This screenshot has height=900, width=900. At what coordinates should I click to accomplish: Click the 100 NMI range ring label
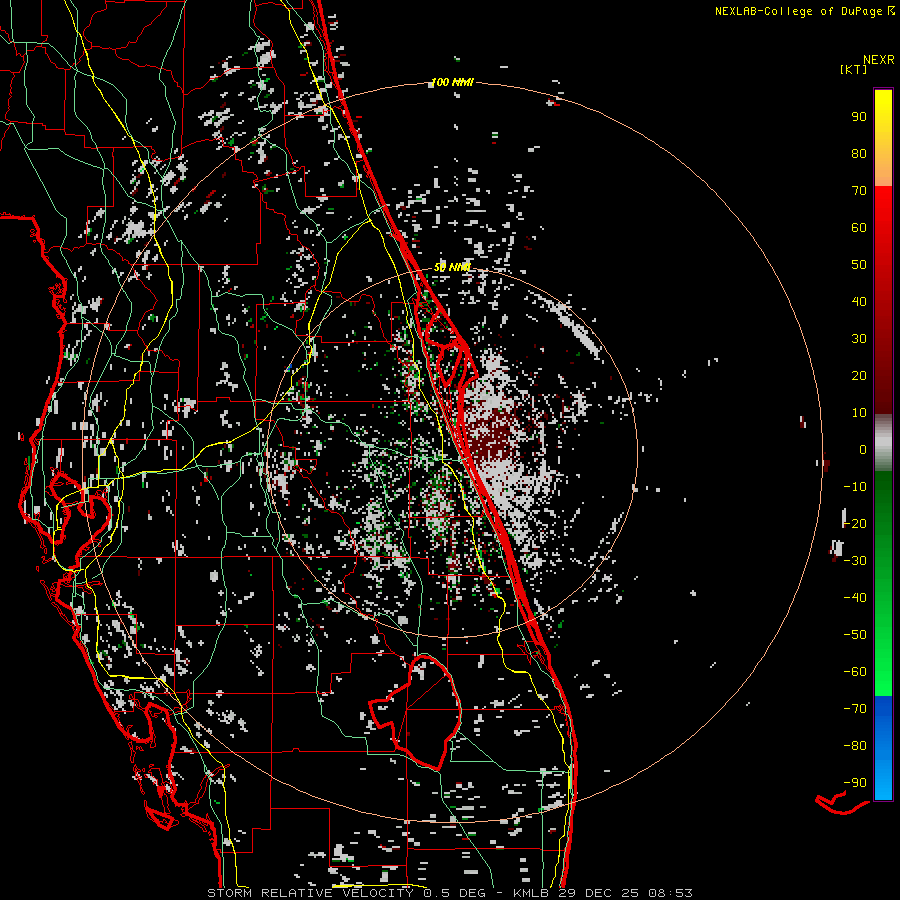click(x=451, y=82)
